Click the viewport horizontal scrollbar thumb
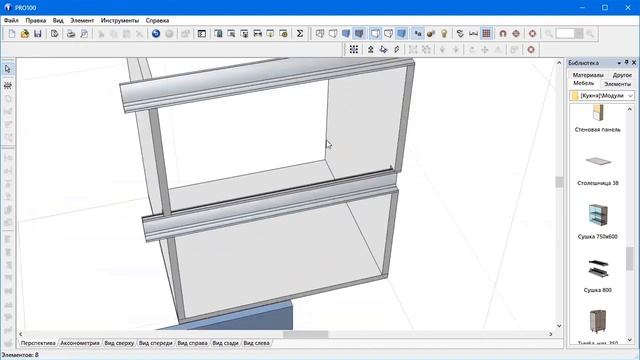The height and width of the screenshot is (360, 640). pyautogui.click(x=305, y=334)
